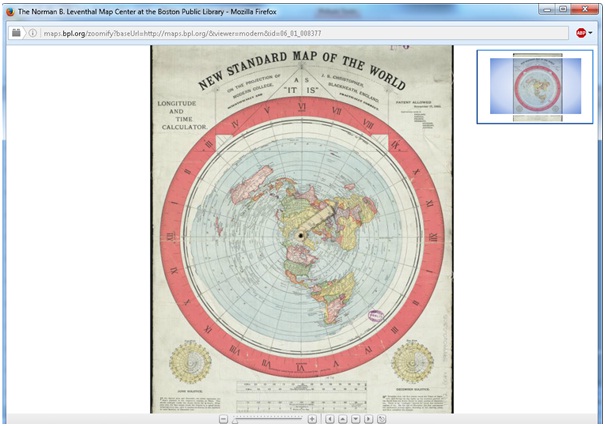The image size is (605, 426).
Task: Click the zoom out minus button
Action: point(223,419)
